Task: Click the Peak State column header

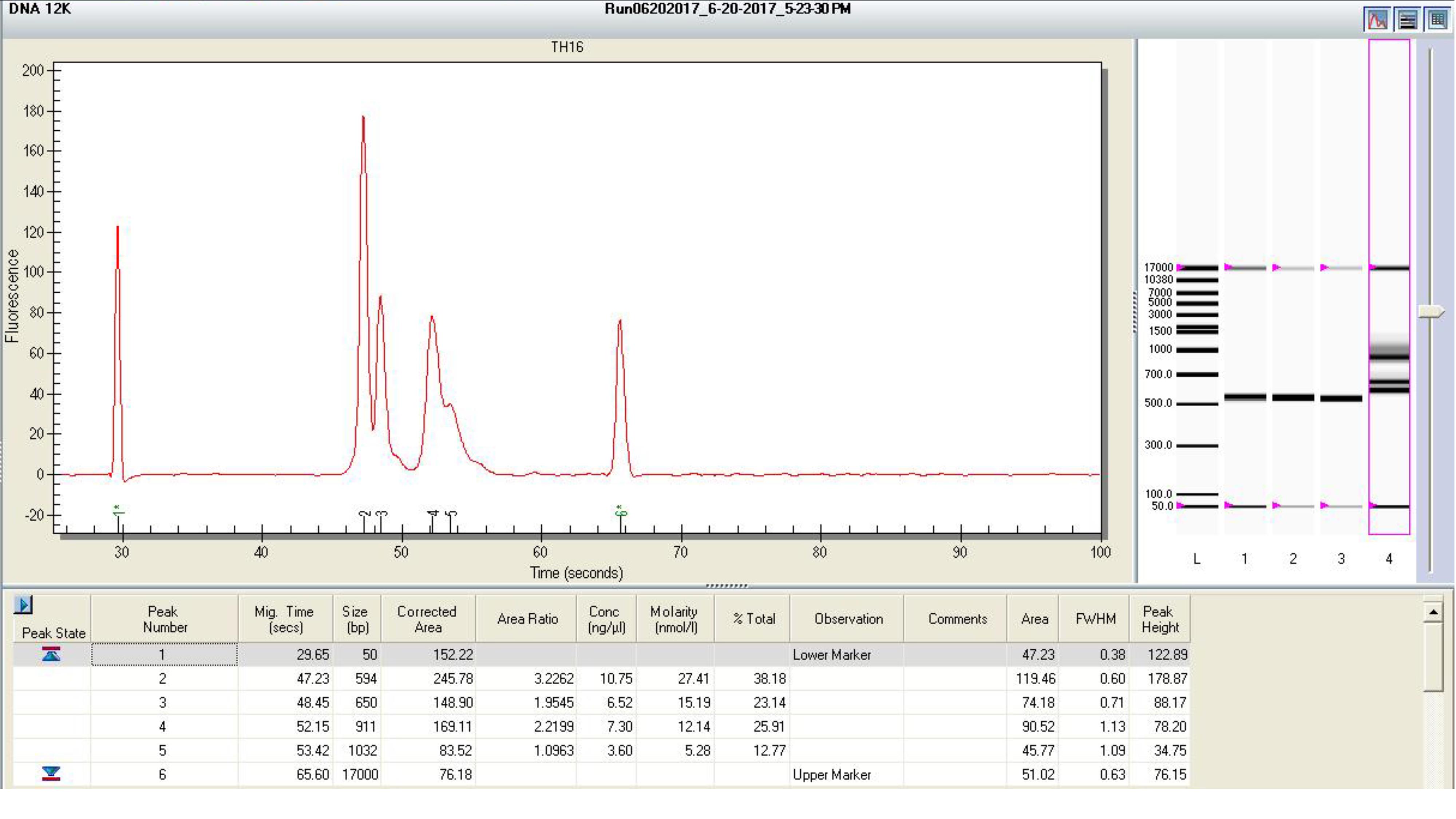Action: tap(51, 619)
